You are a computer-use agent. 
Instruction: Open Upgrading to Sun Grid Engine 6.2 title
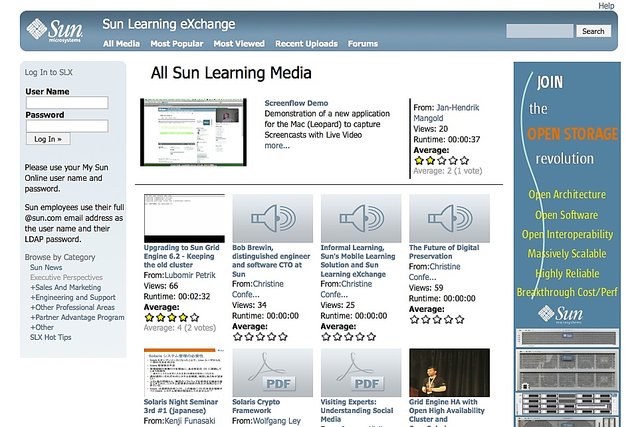point(182,256)
